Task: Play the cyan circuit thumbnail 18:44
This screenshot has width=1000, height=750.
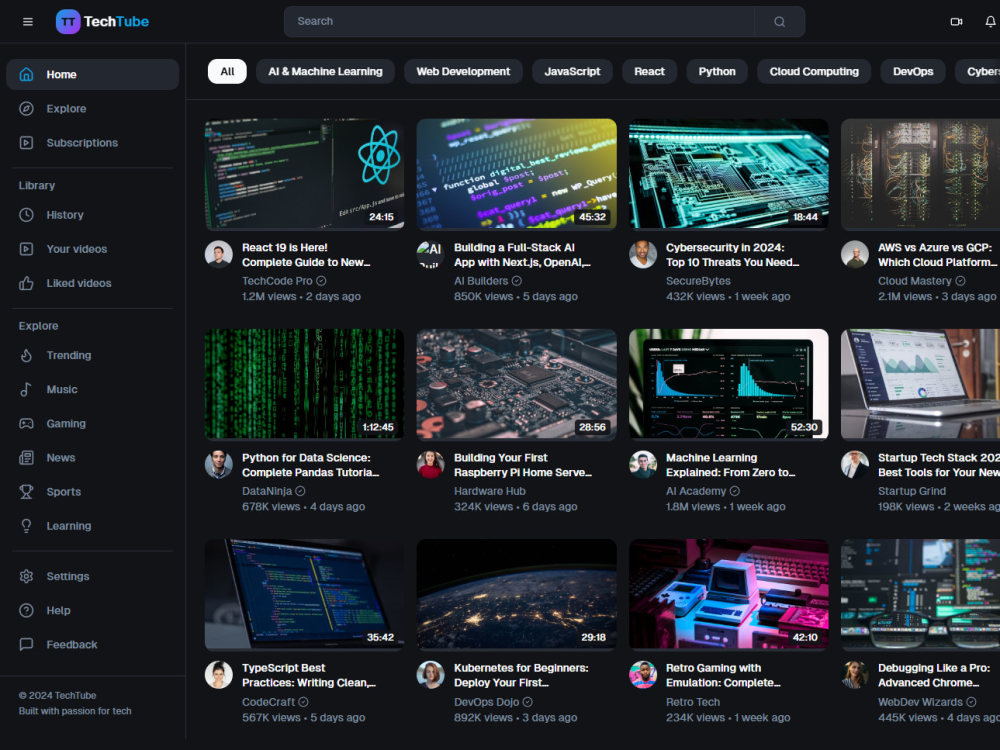Action: pyautogui.click(x=728, y=174)
